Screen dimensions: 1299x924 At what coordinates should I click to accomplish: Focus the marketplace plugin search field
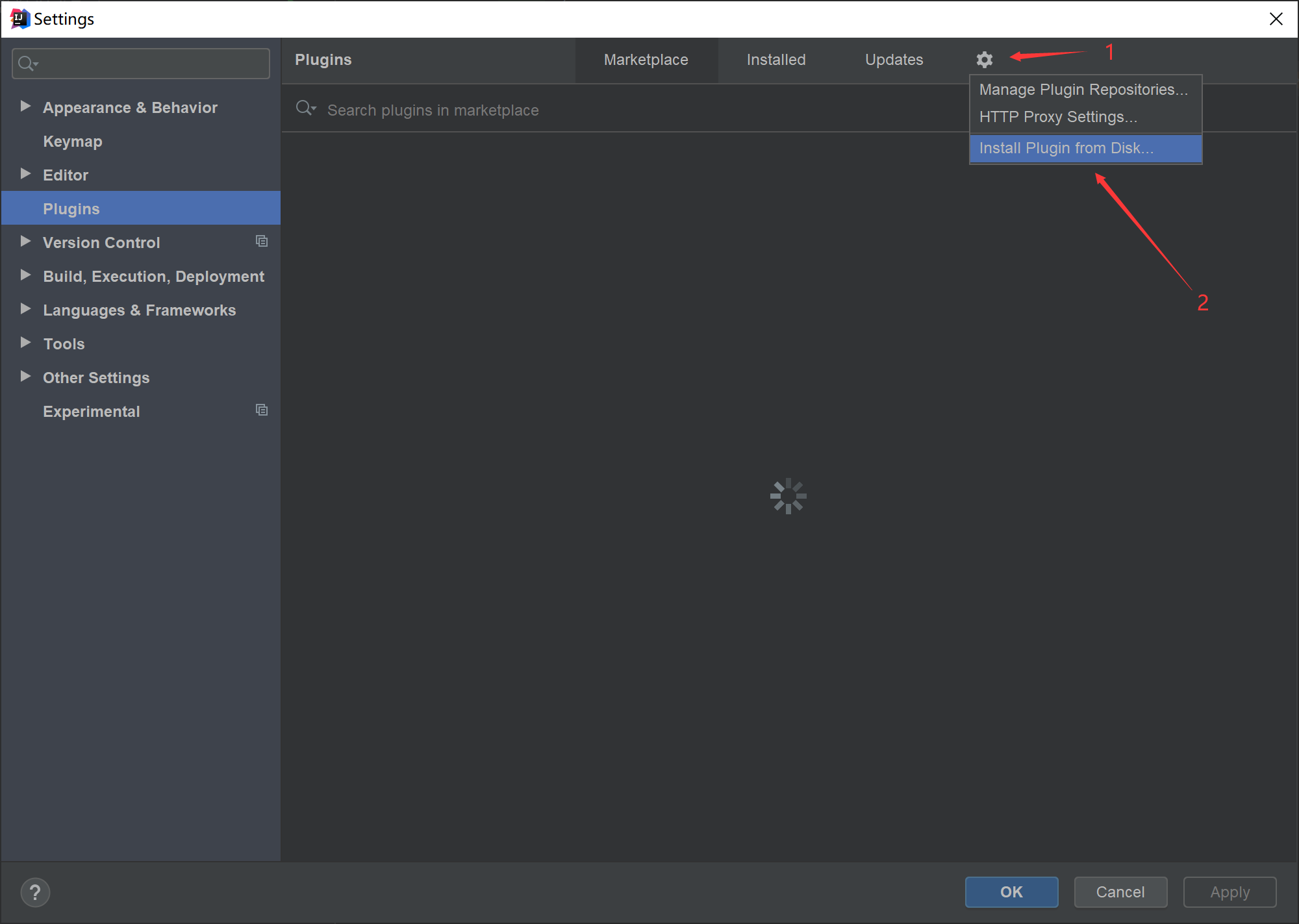click(x=585, y=110)
